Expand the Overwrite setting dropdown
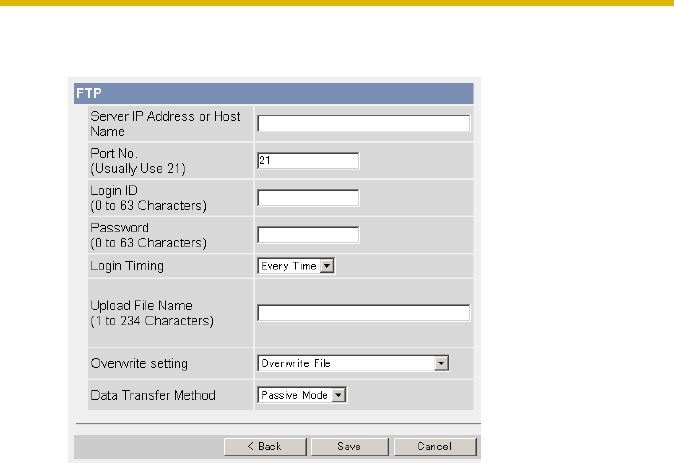 click(352, 363)
